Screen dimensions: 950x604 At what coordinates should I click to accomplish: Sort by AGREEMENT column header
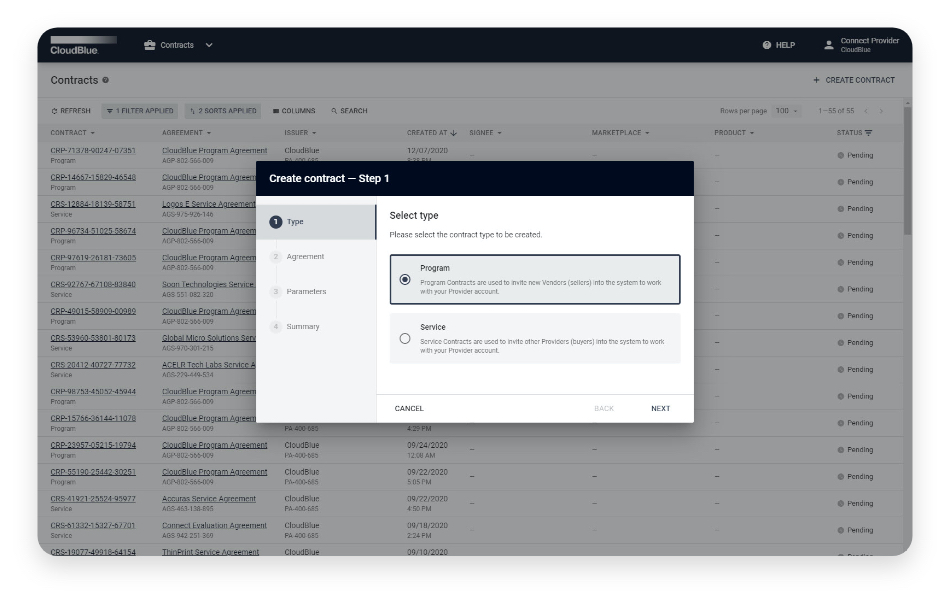tap(186, 133)
